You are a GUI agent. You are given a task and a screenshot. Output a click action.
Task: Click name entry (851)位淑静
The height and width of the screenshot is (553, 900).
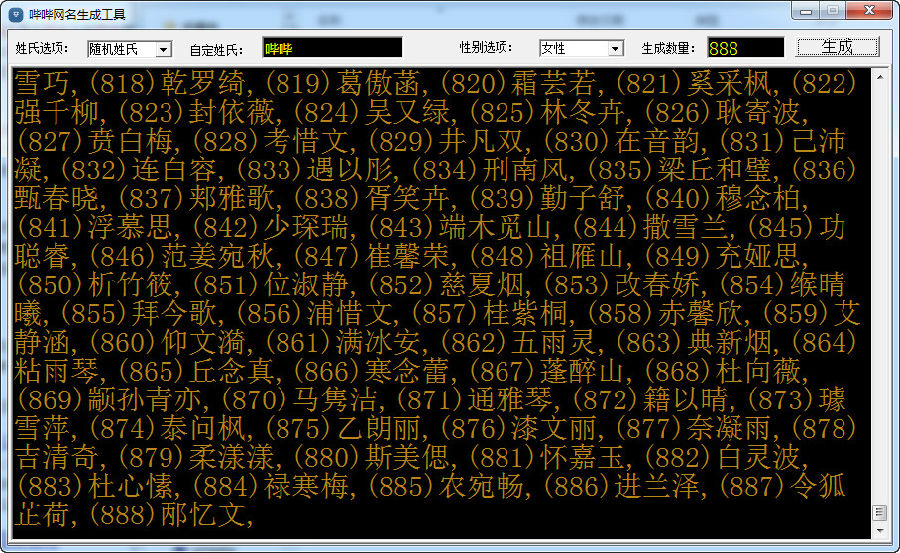point(271,285)
